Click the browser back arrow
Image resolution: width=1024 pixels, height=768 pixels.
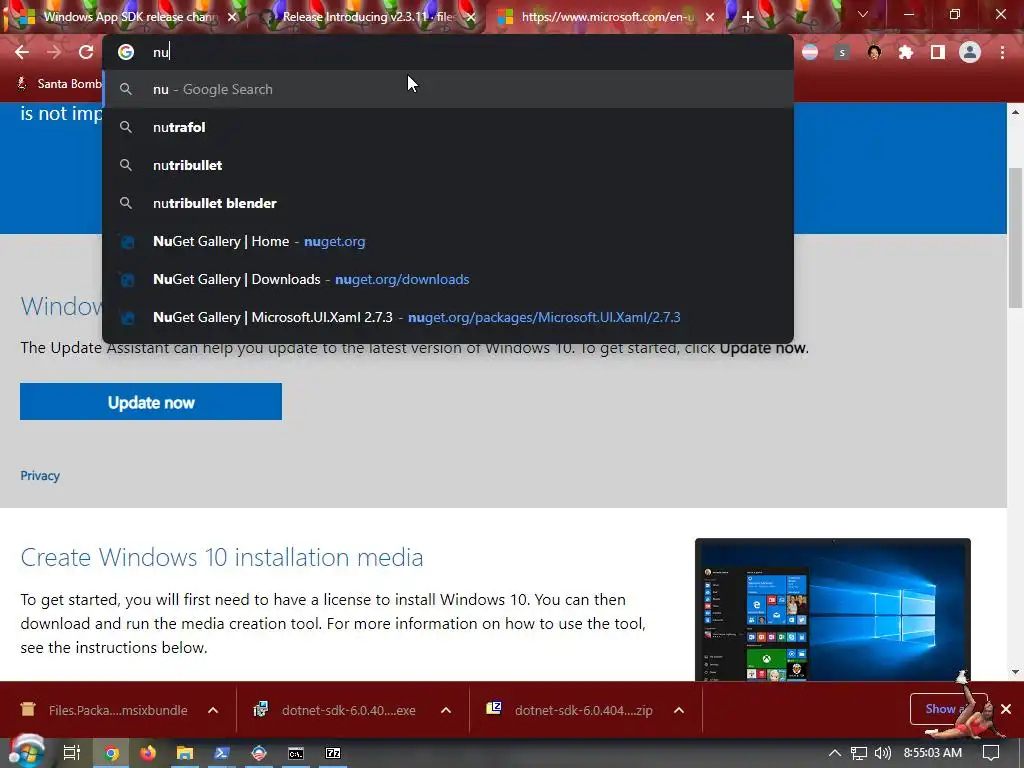coord(22,52)
